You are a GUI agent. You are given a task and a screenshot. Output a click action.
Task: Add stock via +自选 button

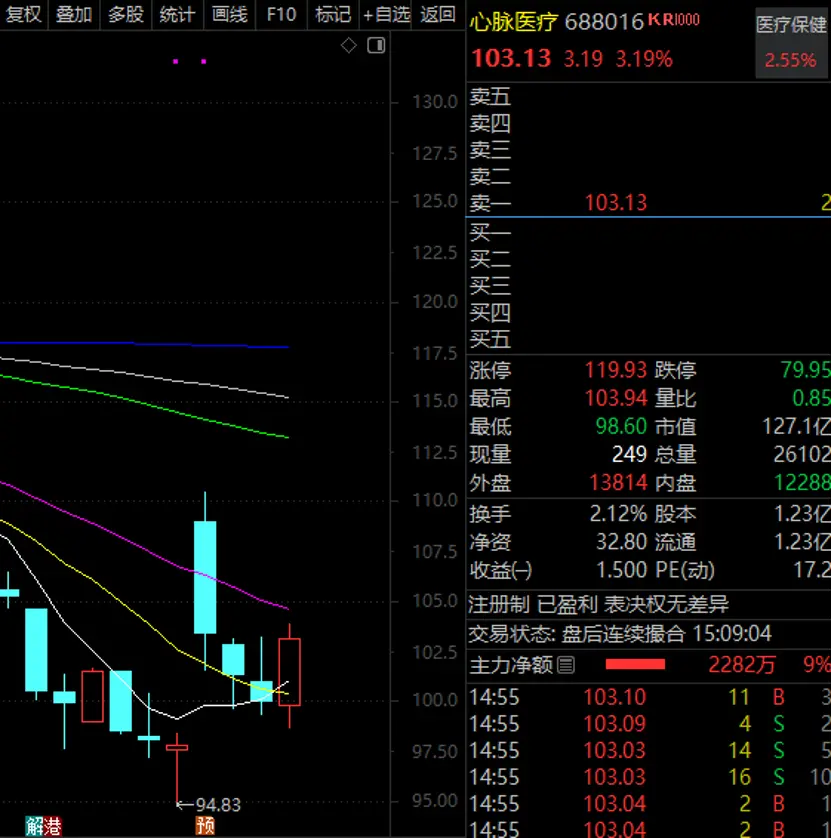[x=387, y=14]
